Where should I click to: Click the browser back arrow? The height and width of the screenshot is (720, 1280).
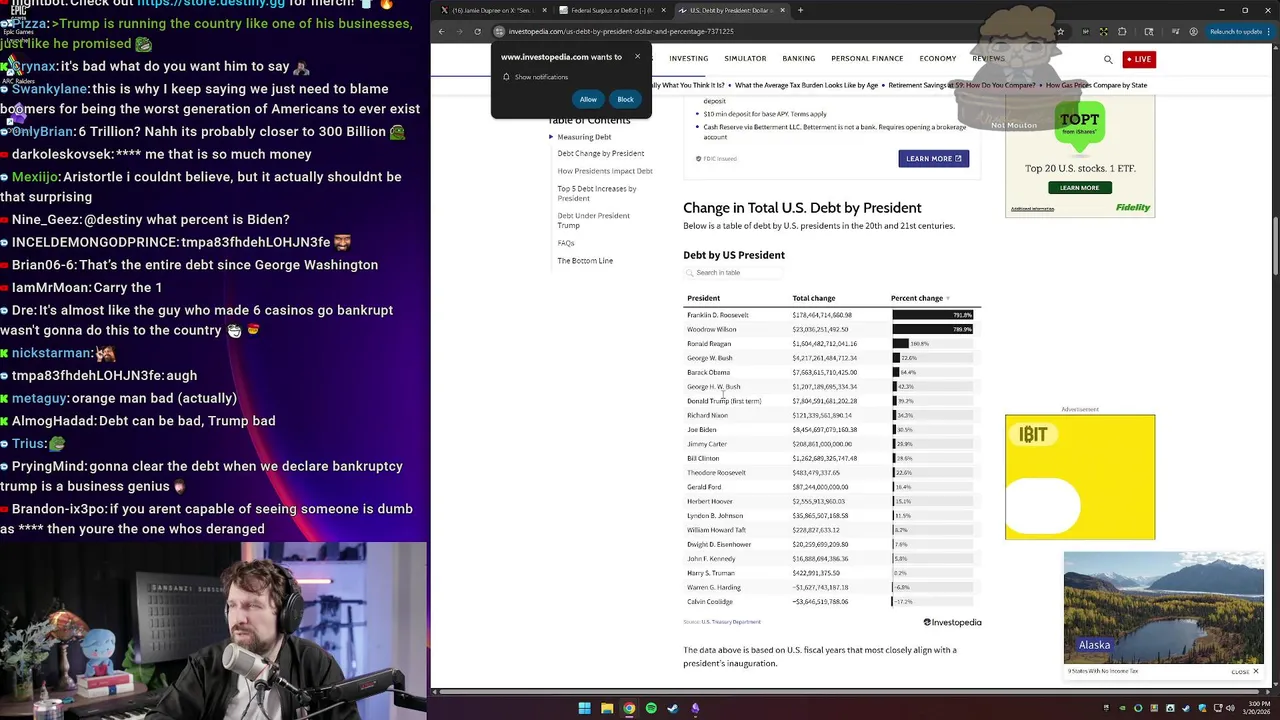click(441, 31)
